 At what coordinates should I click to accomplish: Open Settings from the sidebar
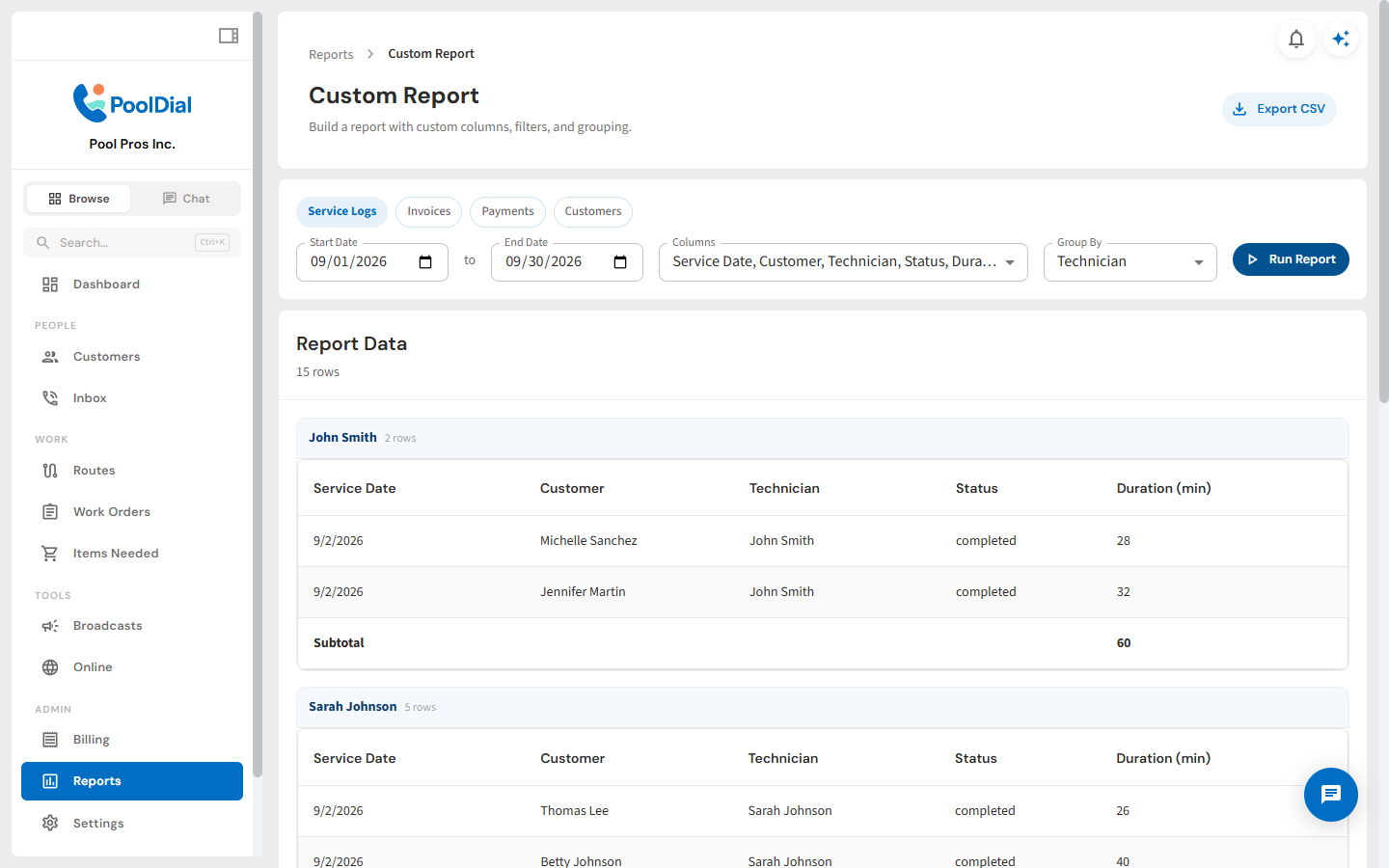(132, 823)
